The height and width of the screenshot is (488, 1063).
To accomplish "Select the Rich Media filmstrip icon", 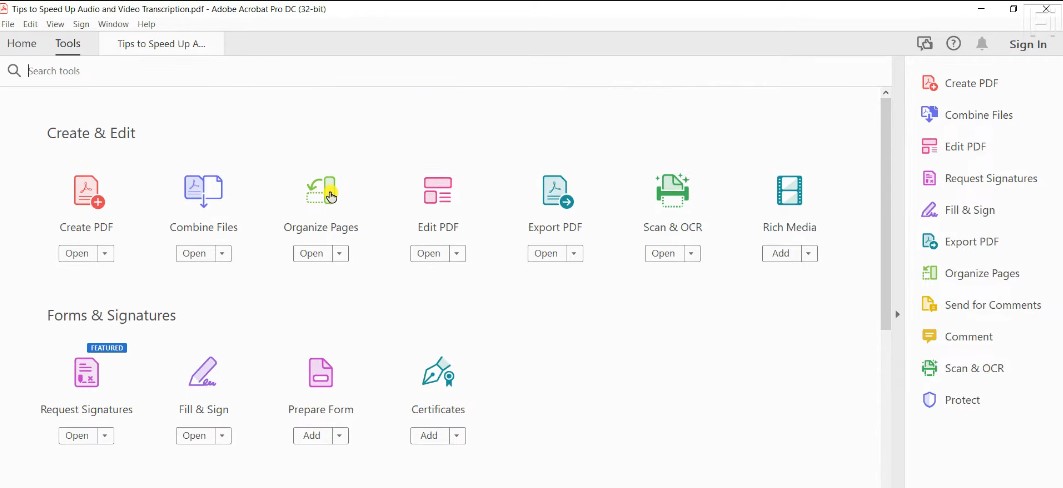I will [789, 190].
